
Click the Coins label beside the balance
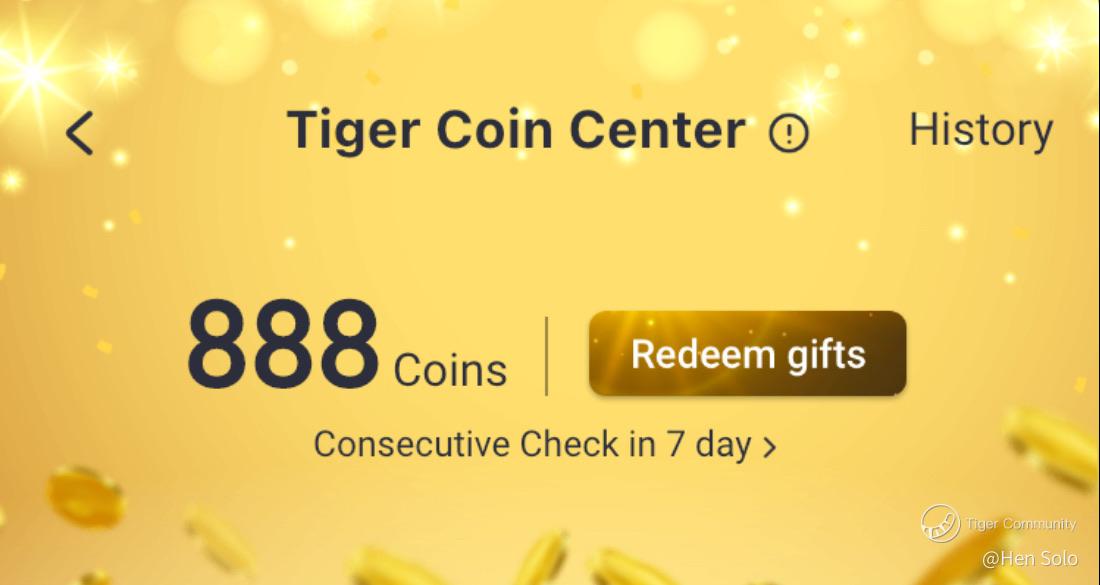pyautogui.click(x=450, y=370)
